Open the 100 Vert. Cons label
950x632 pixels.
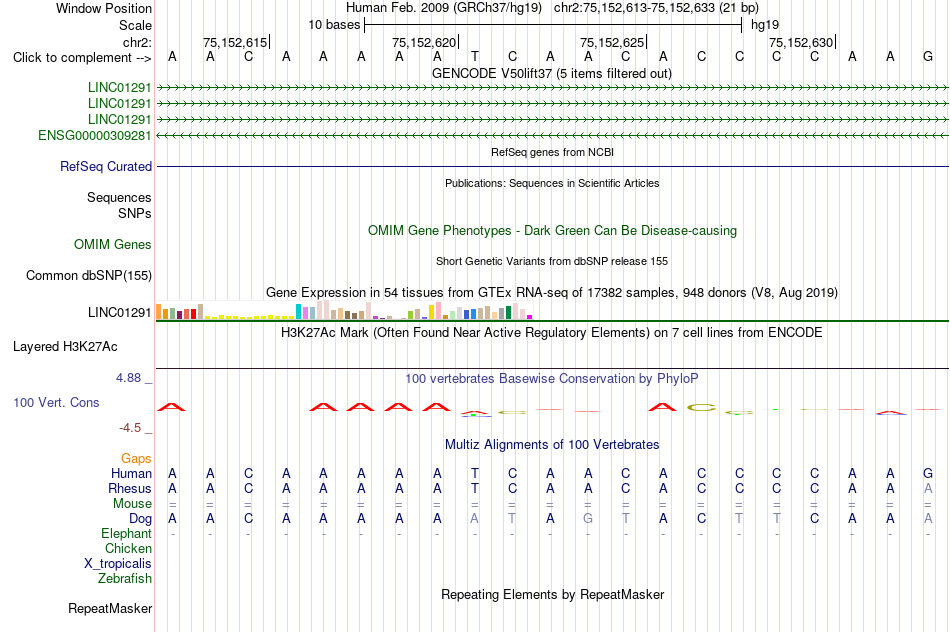click(x=56, y=402)
